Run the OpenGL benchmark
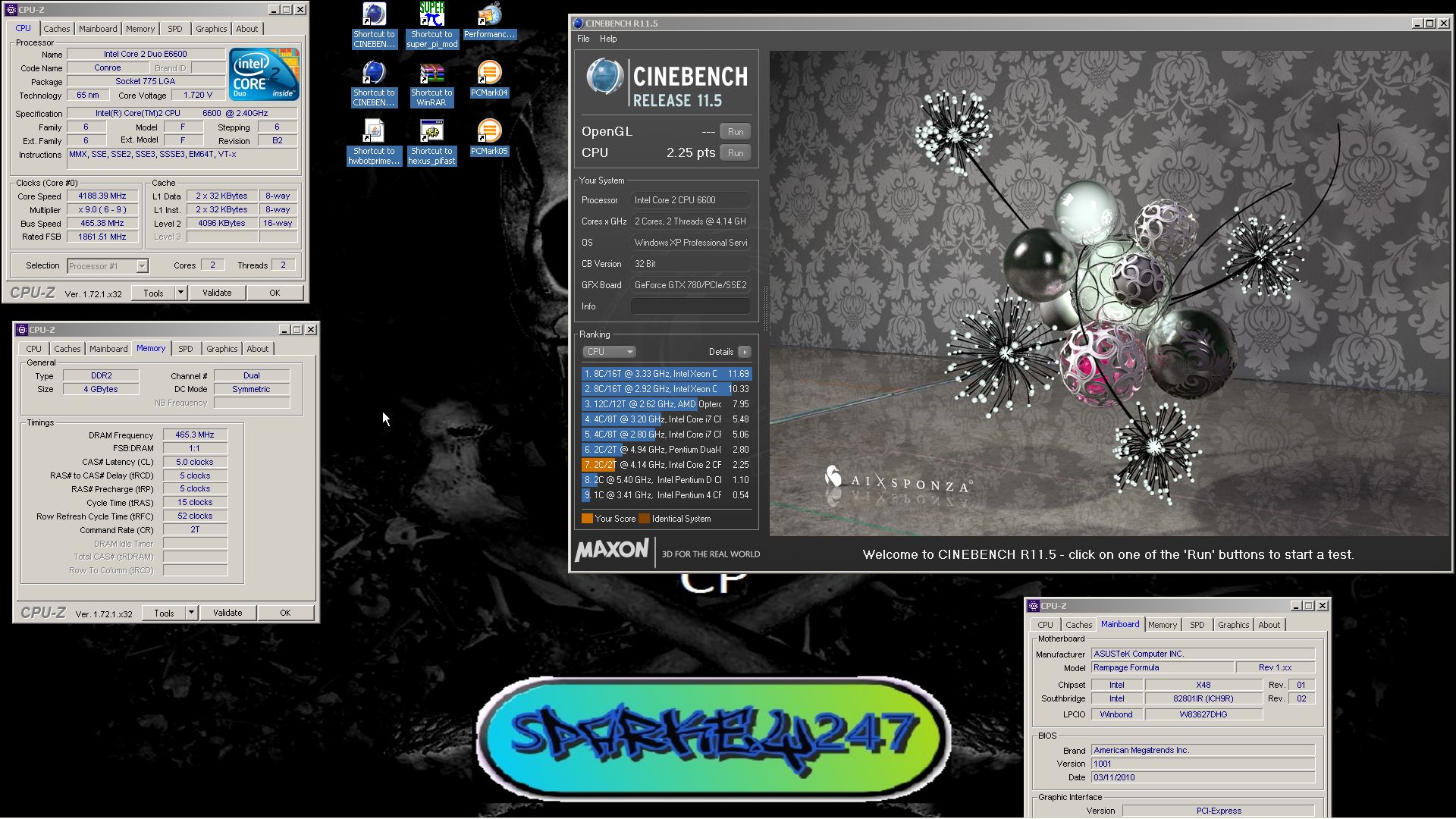The width and height of the screenshot is (1456, 819). tap(736, 132)
